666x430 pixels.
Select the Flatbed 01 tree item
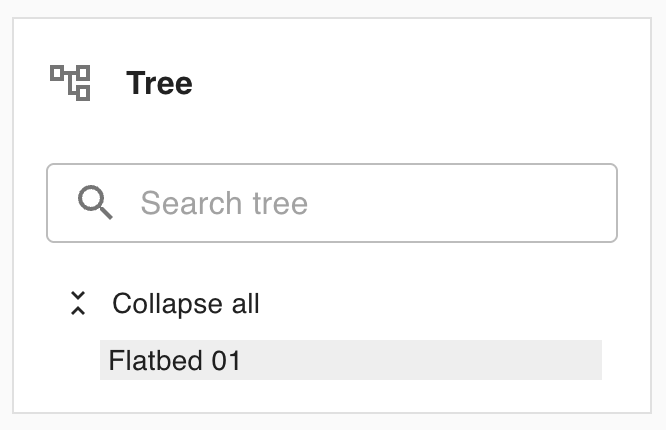click(x=175, y=360)
